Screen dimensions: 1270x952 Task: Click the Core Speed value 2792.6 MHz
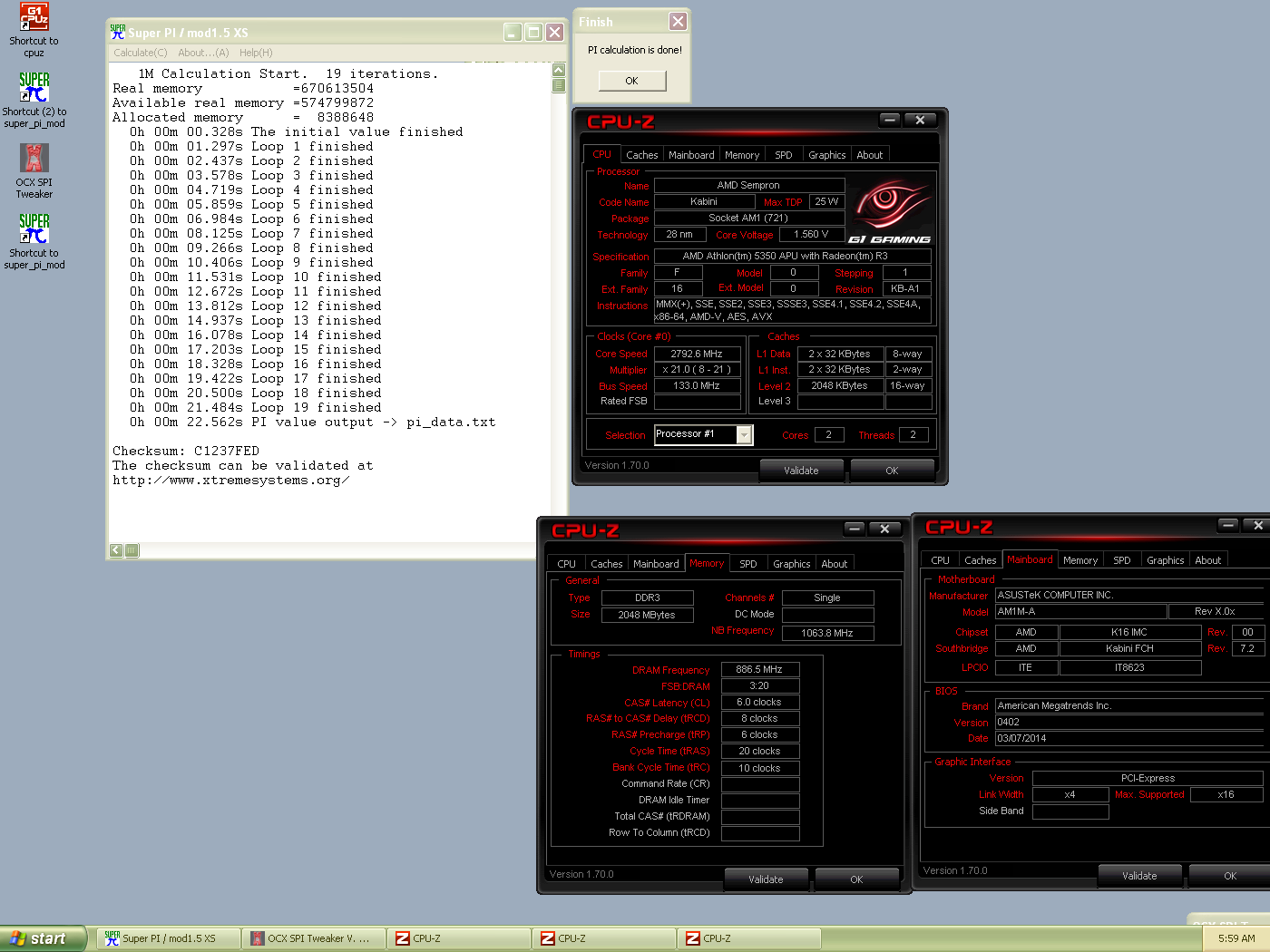[x=697, y=355]
